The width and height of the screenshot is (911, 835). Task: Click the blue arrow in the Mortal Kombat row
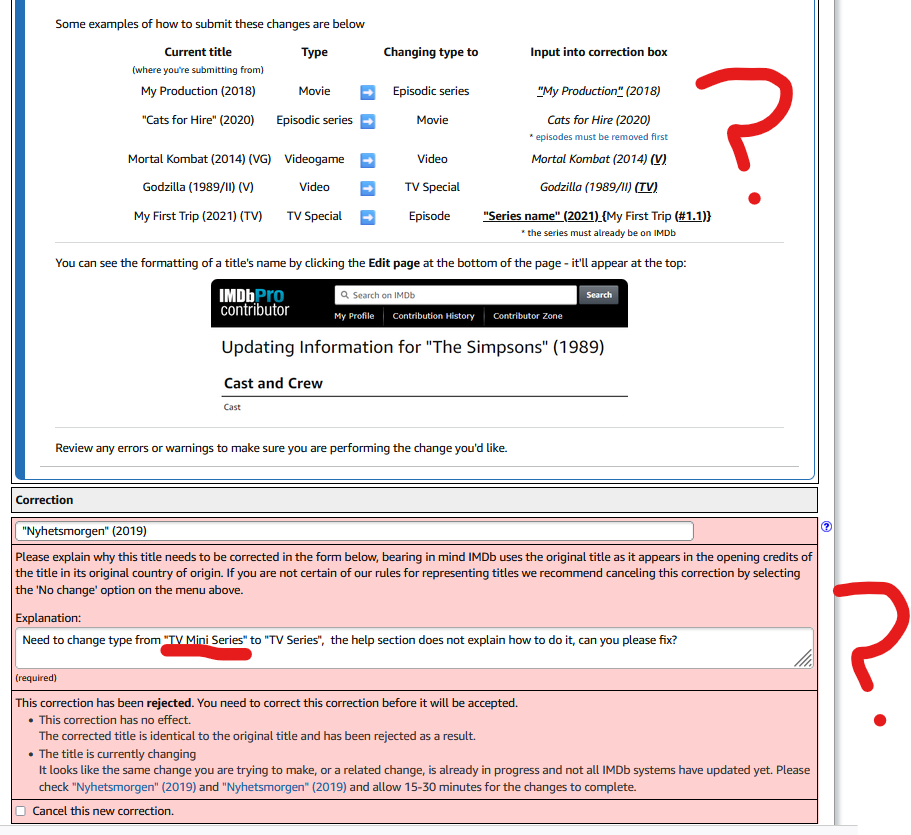[368, 160]
